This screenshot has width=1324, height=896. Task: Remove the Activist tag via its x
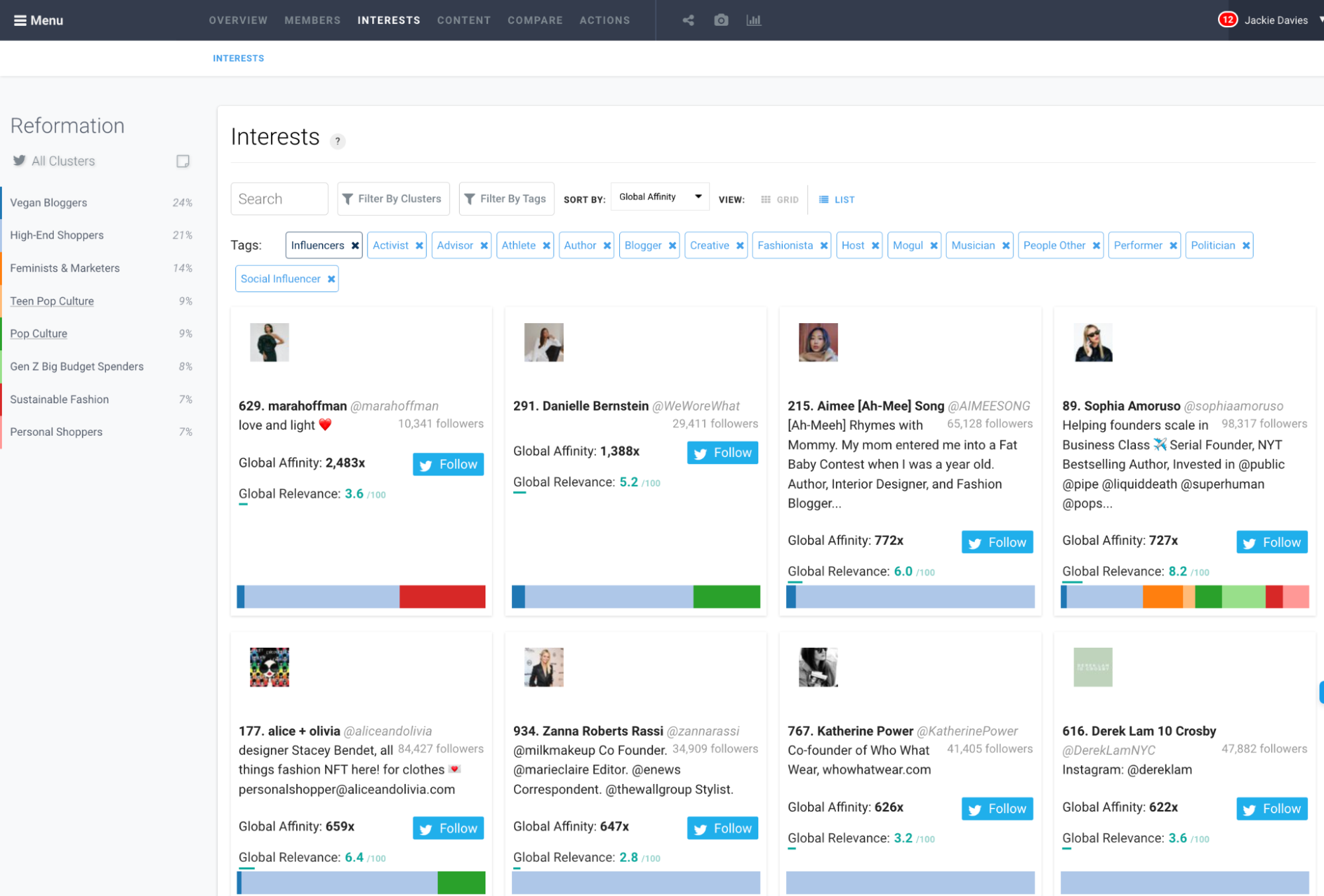pos(419,246)
